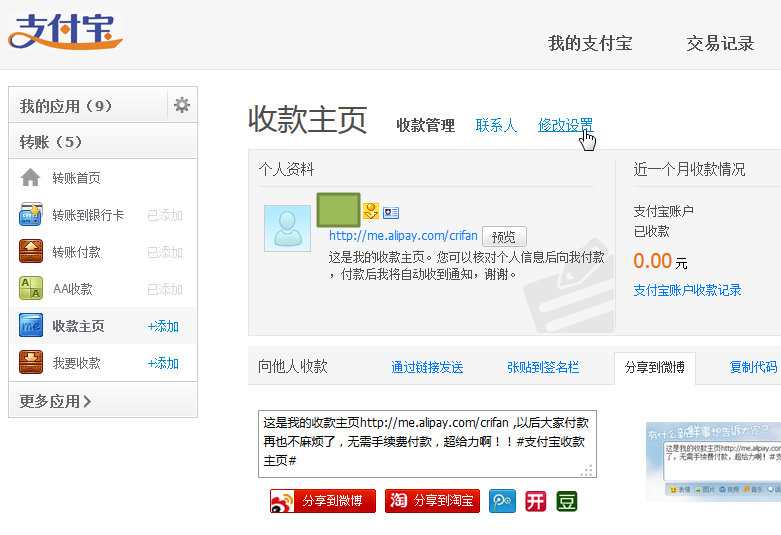
Task: Click 已添加 beside 转账到银行卡
Action: pos(165,215)
